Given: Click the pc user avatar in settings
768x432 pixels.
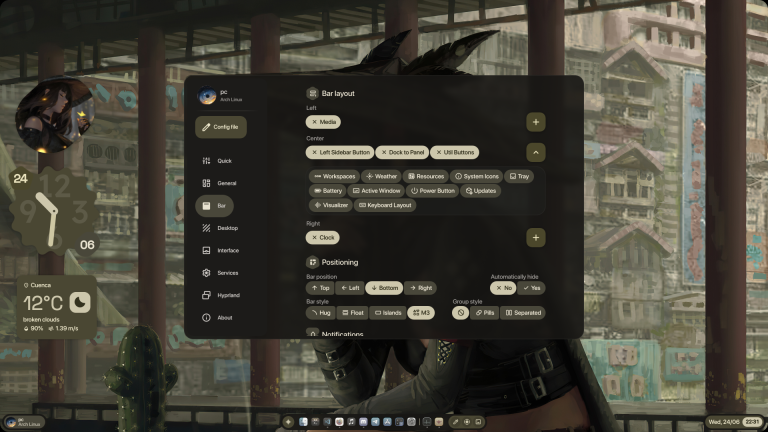Looking at the screenshot, I should tap(207, 96).
